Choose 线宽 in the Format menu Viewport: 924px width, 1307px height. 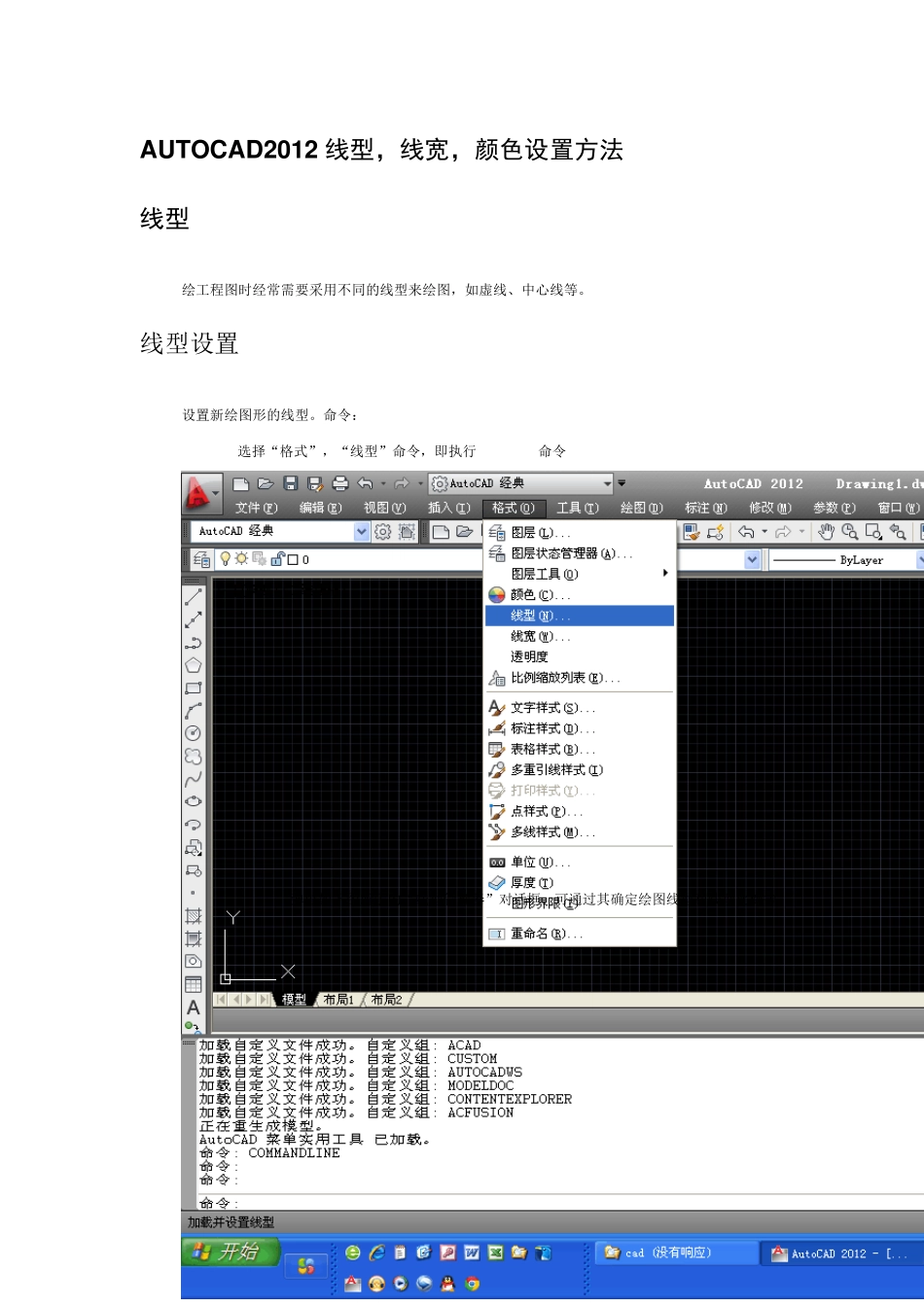click(580, 636)
